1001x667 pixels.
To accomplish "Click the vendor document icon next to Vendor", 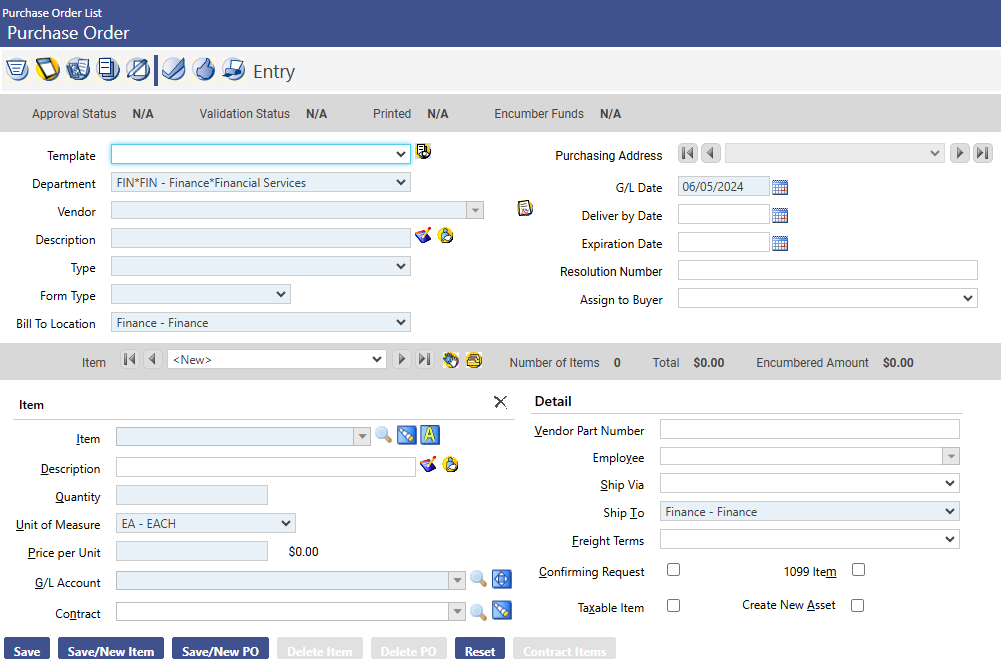I will click(x=525, y=207).
